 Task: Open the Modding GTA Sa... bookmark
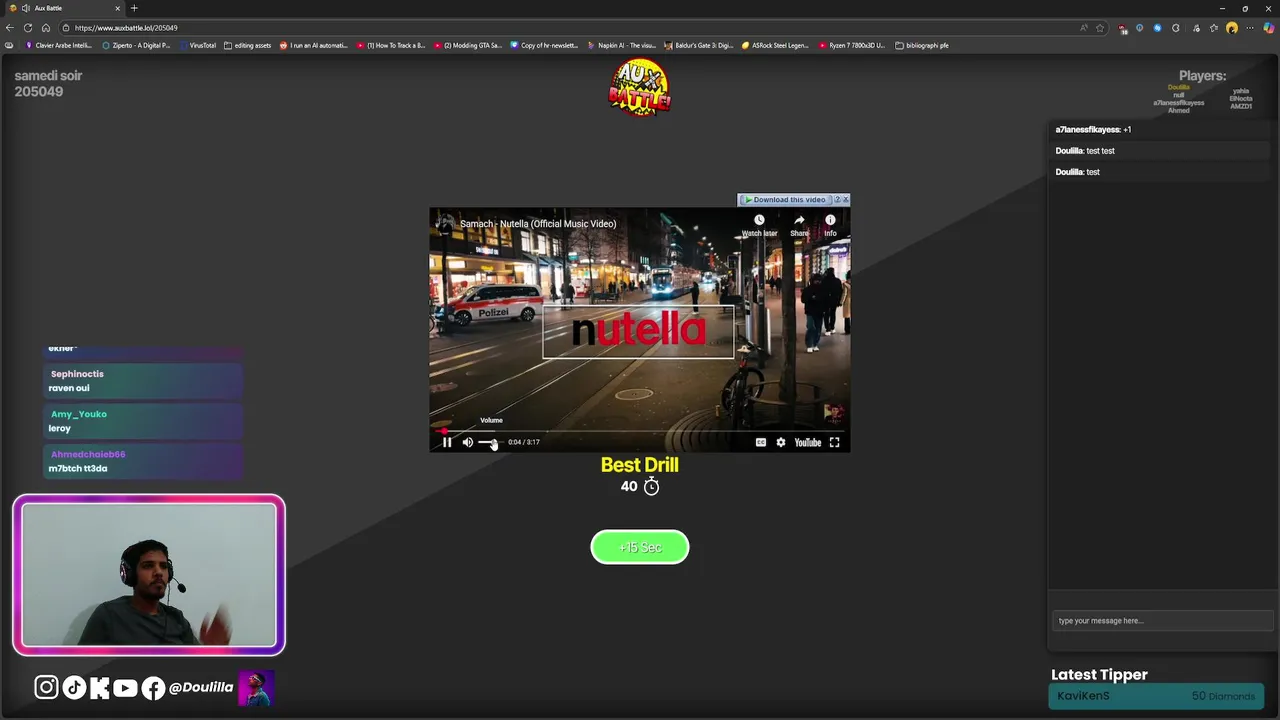point(467,45)
